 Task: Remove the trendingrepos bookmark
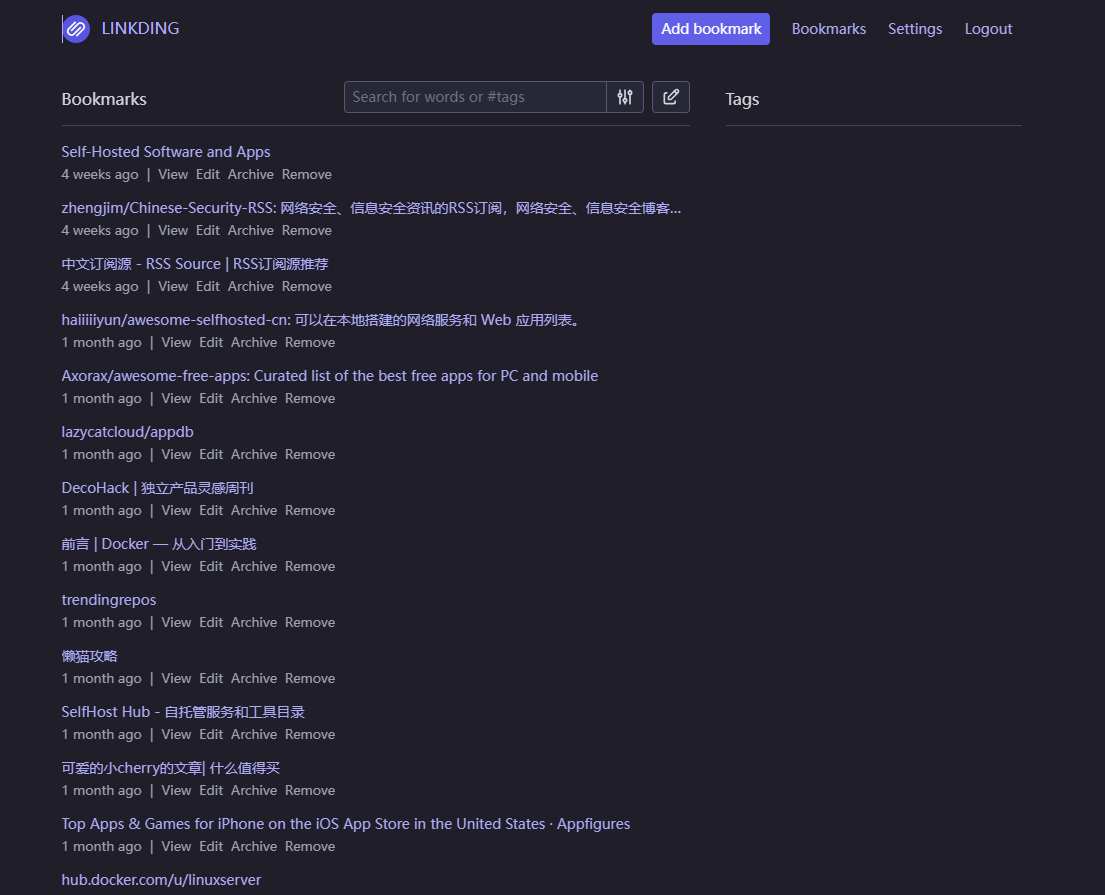[x=310, y=622]
